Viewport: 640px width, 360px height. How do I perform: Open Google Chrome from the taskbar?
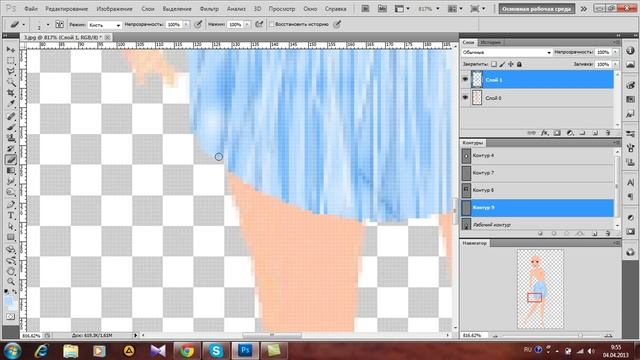(x=187, y=351)
